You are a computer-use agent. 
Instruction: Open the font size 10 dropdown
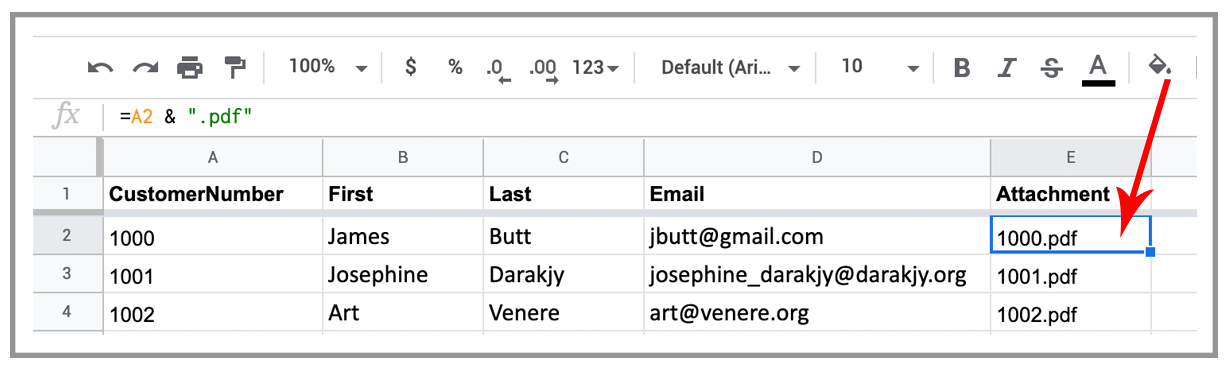pos(880,67)
